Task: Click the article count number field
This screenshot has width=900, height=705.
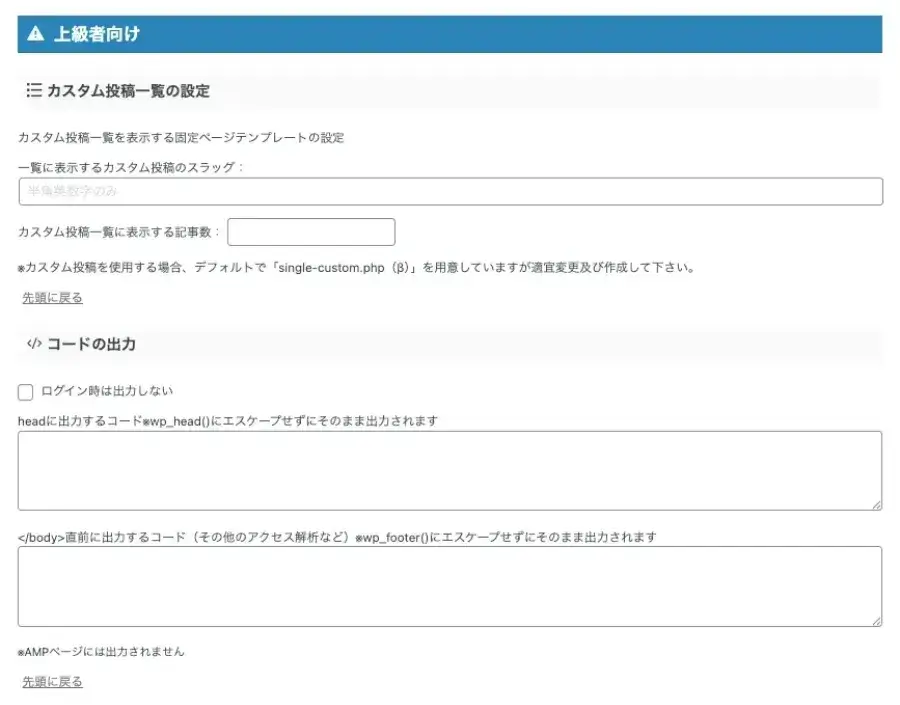Action: (311, 231)
